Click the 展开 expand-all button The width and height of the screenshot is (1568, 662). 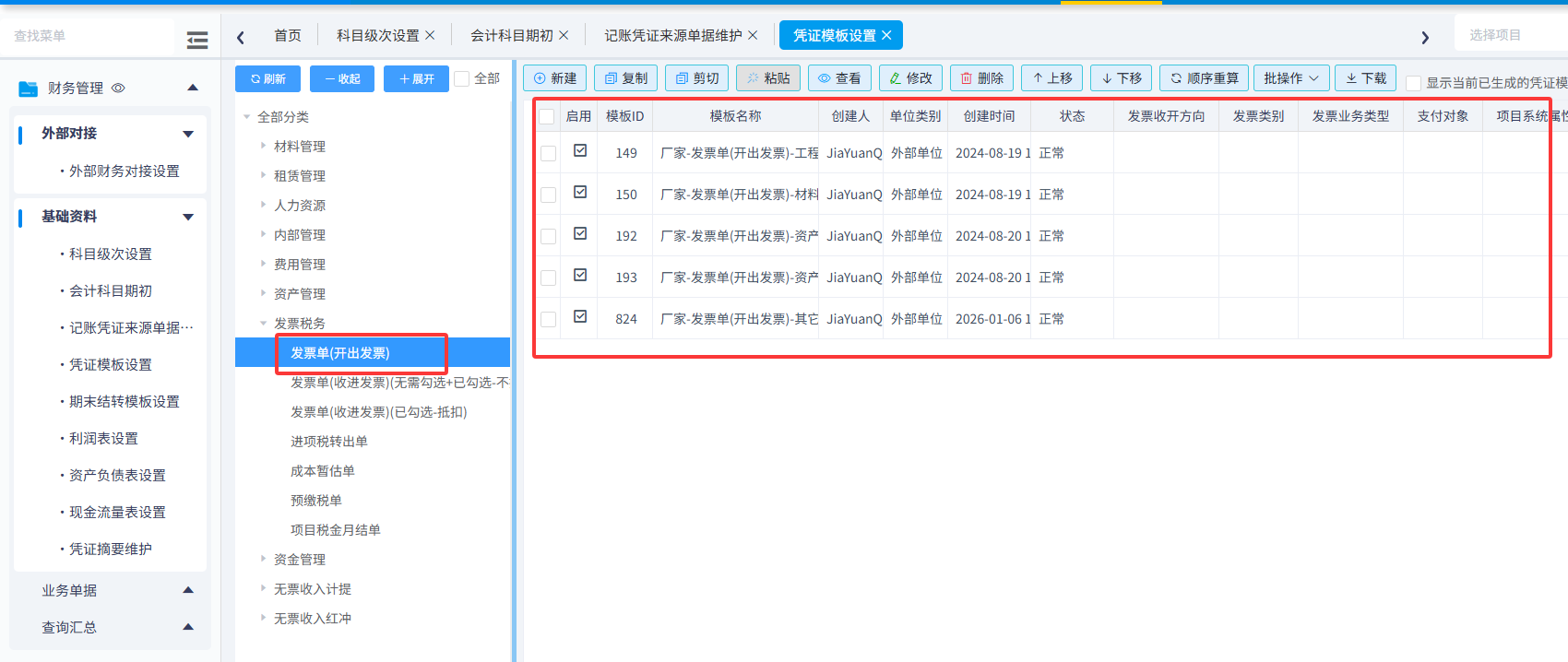click(x=416, y=79)
